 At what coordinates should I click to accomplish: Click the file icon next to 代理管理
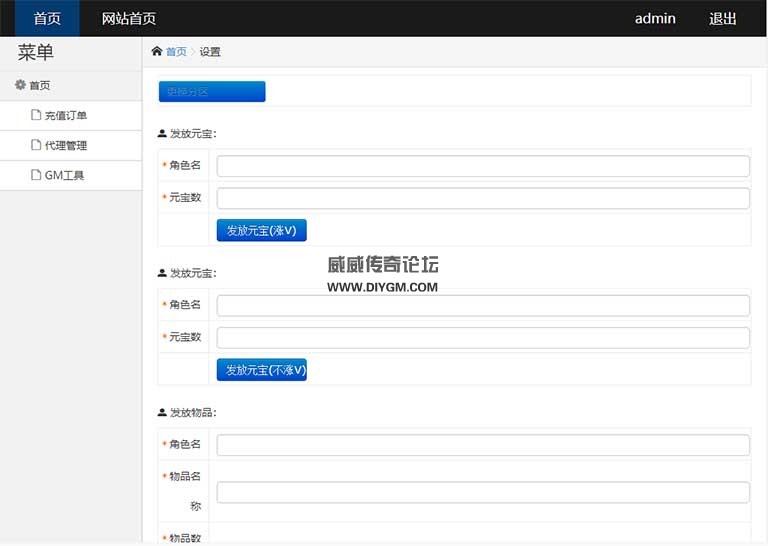pyautogui.click(x=36, y=145)
